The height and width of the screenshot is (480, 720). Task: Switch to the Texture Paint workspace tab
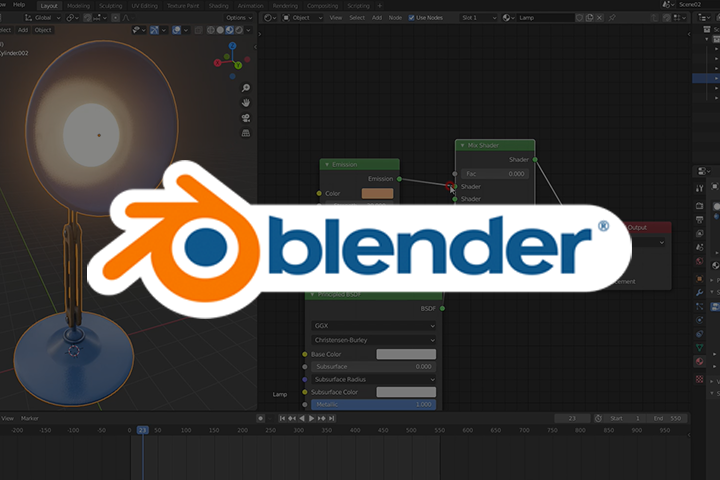click(x=183, y=6)
